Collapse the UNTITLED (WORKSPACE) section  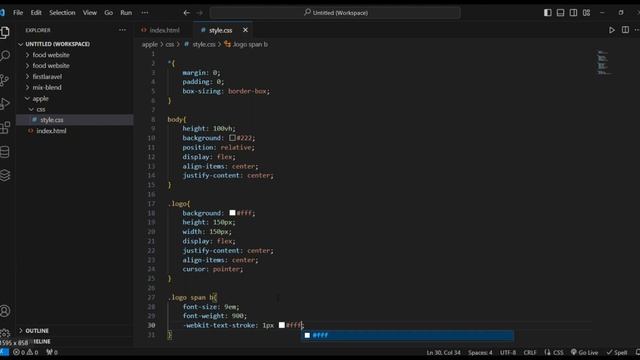point(57,44)
